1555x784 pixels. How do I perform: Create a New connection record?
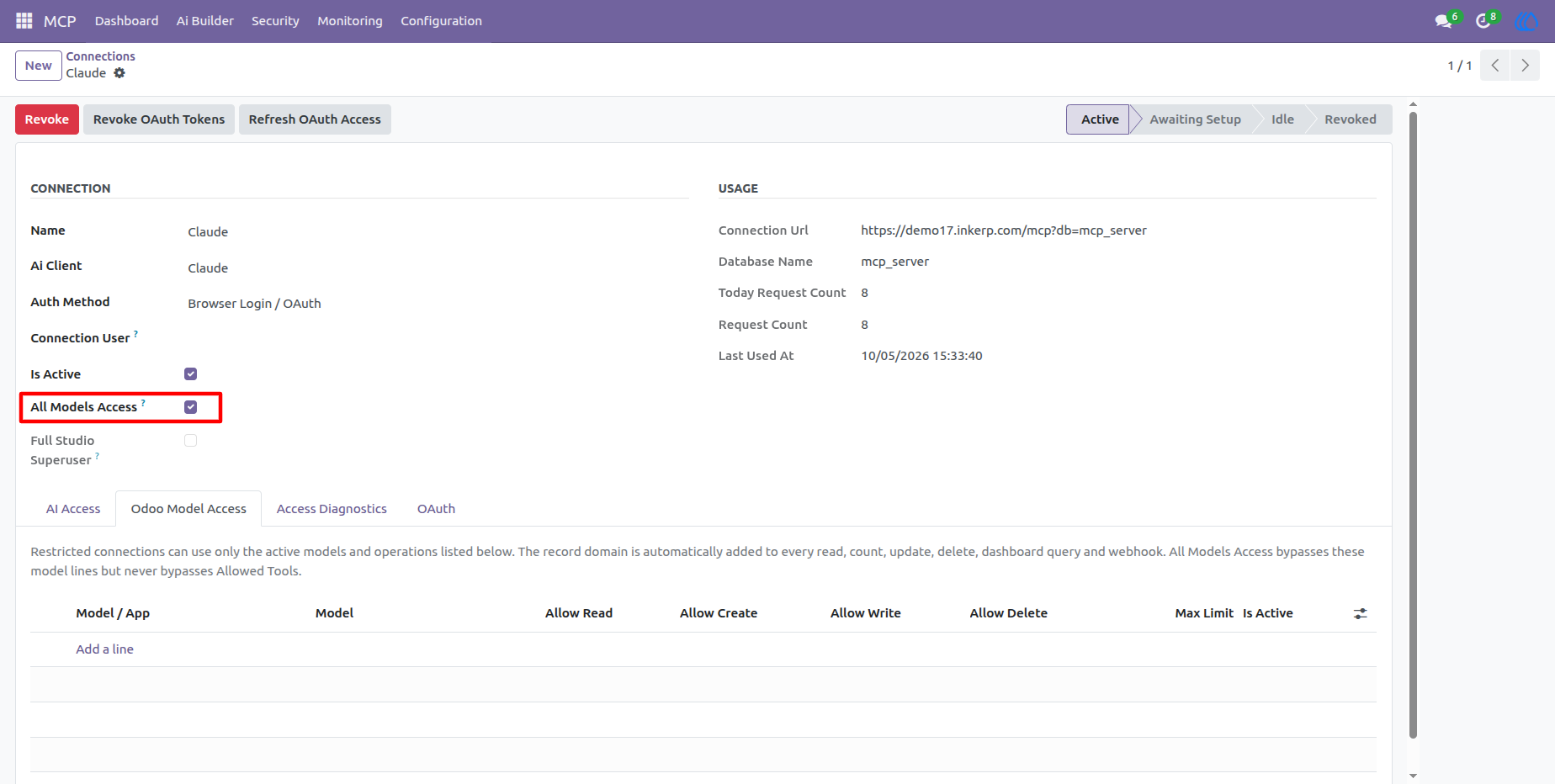point(39,66)
